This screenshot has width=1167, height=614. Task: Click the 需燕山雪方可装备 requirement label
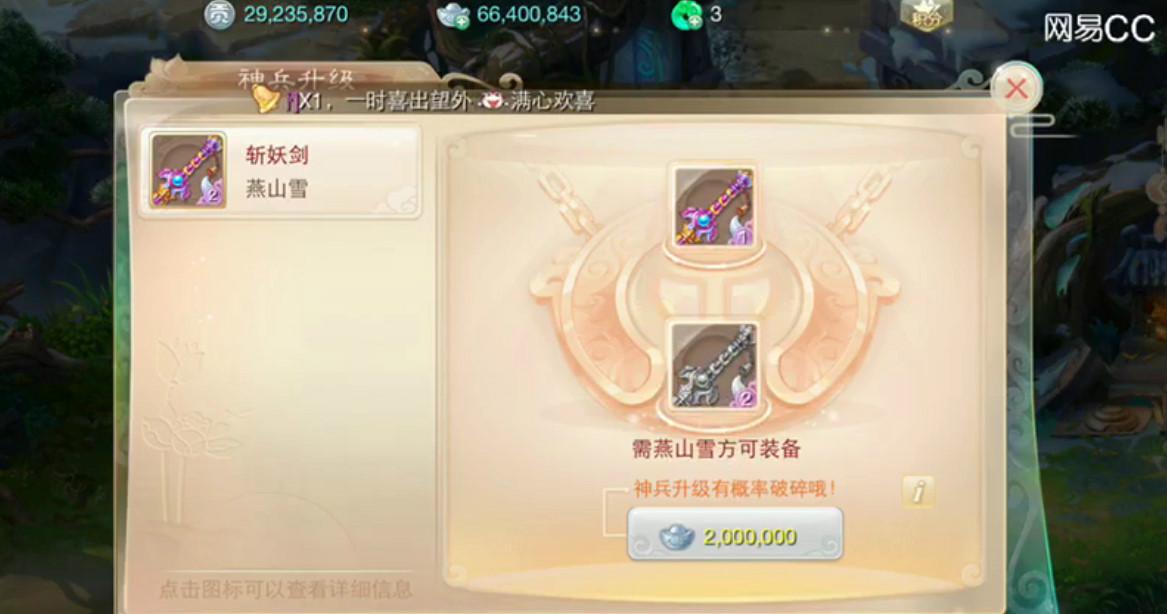tap(716, 449)
